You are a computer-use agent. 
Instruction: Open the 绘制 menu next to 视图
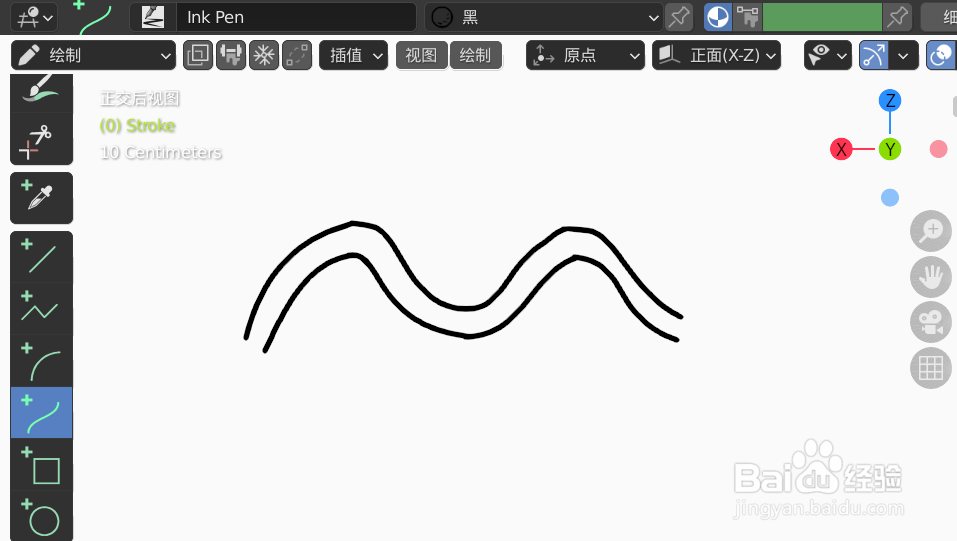click(x=475, y=56)
